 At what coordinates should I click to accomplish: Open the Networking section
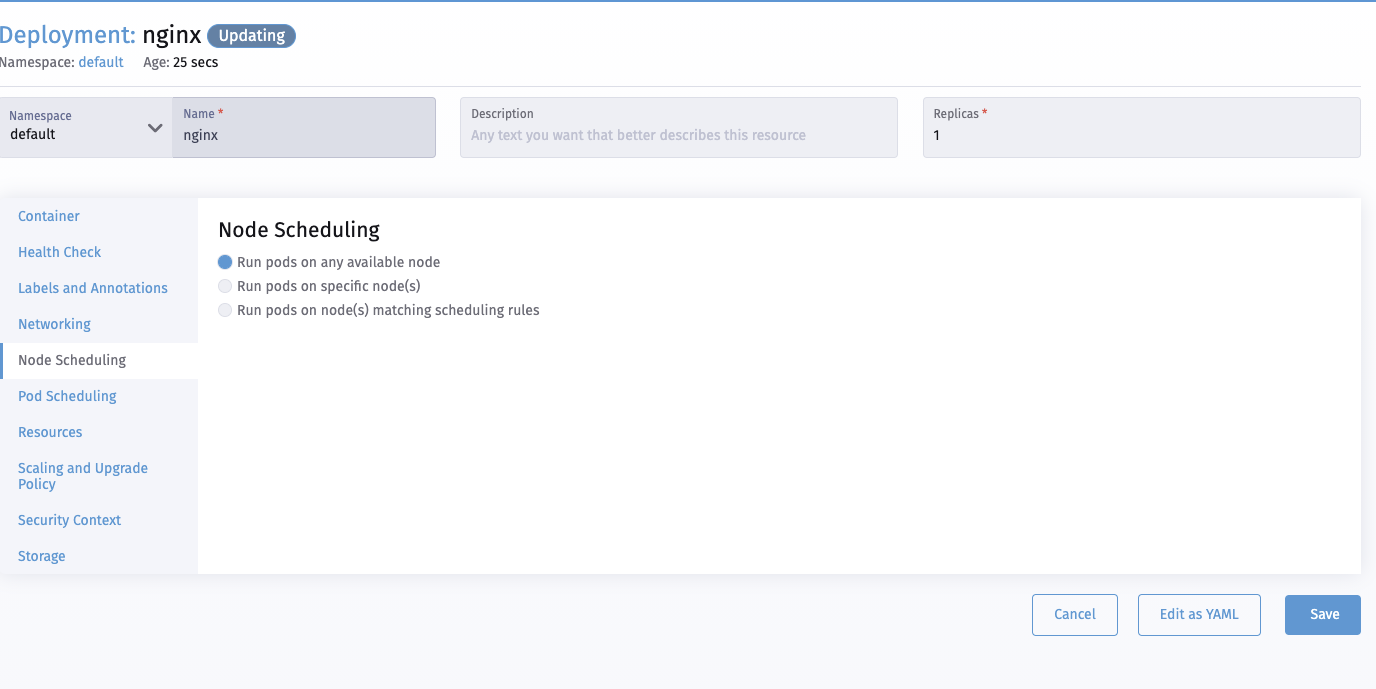pos(53,324)
